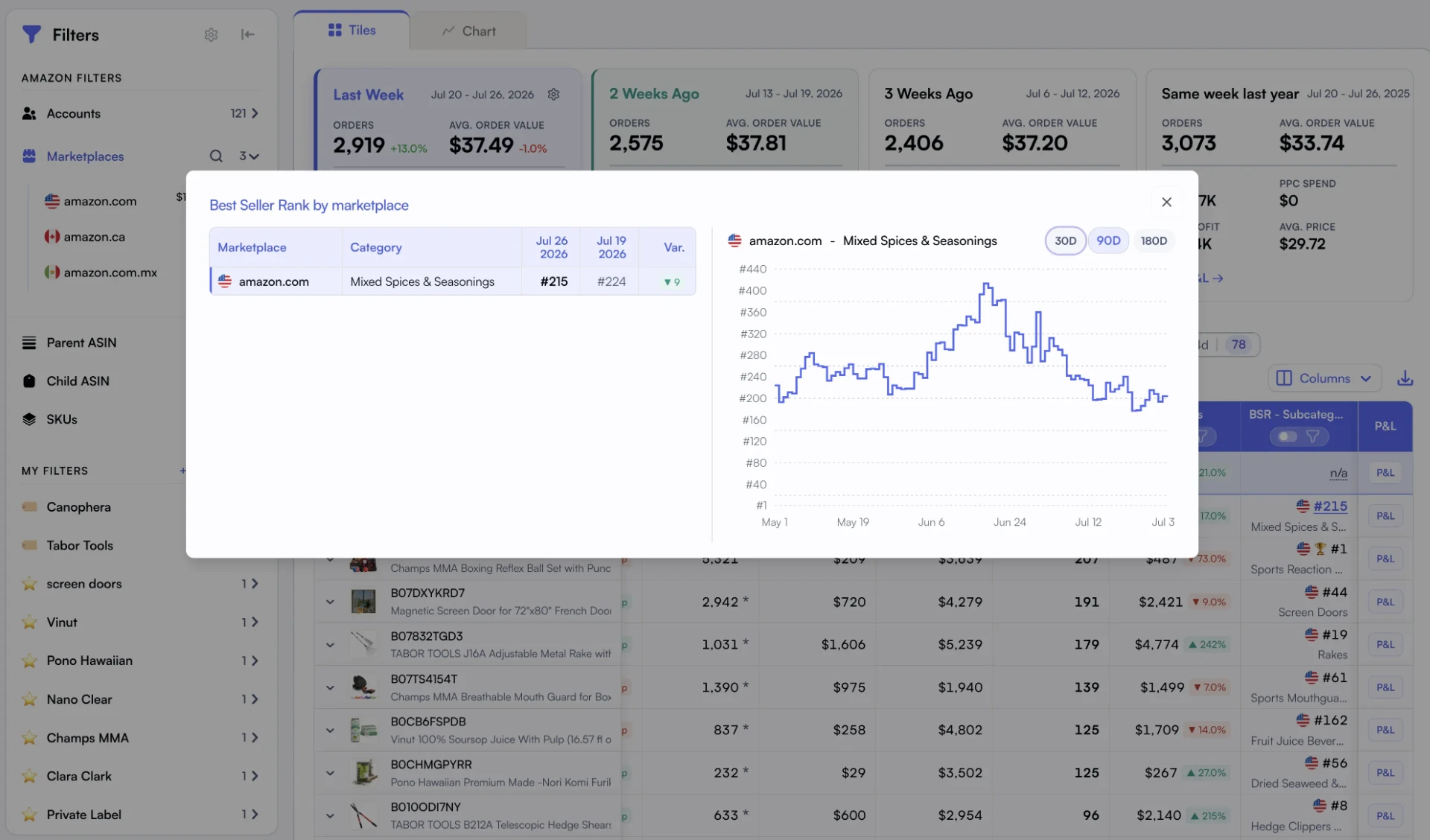Click the Filters funnel icon
1430x840 pixels.
(x=31, y=34)
